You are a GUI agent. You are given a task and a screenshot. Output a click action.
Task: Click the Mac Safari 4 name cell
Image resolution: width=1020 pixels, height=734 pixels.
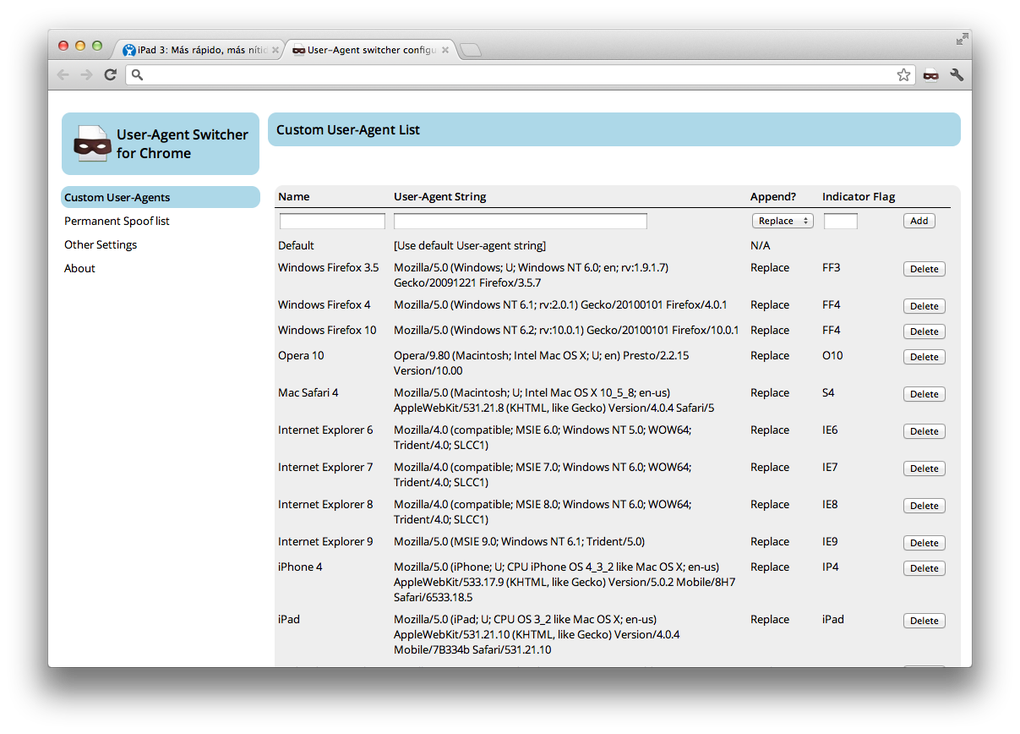pyautogui.click(x=308, y=392)
